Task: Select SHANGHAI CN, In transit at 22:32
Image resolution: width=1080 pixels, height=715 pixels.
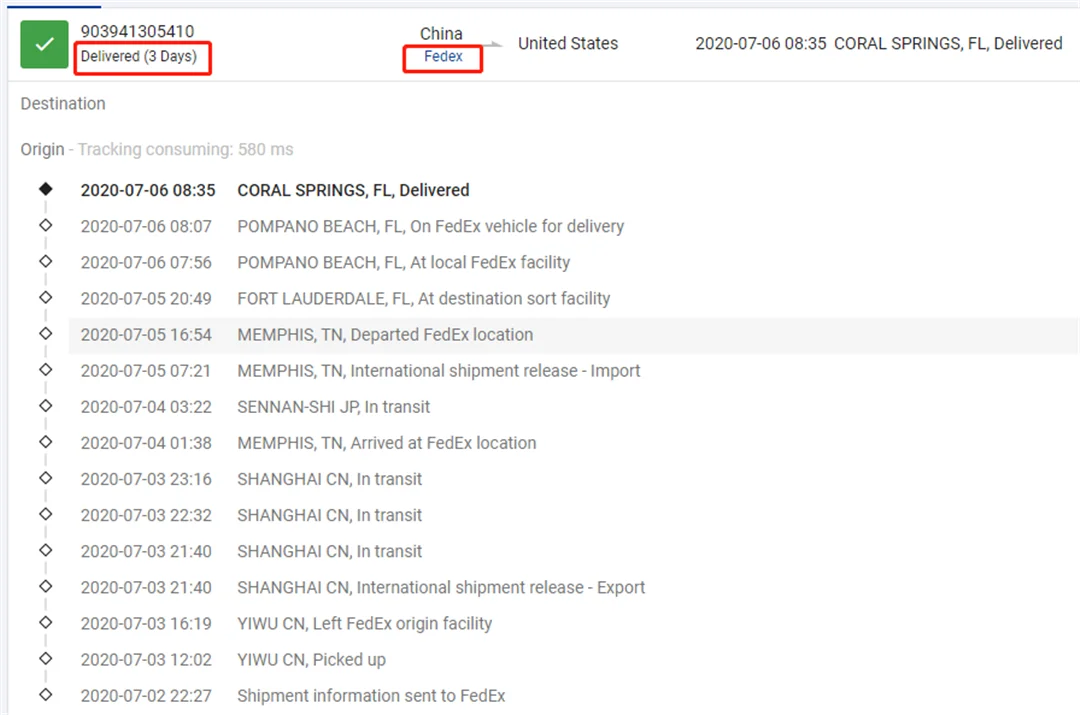Action: (329, 515)
